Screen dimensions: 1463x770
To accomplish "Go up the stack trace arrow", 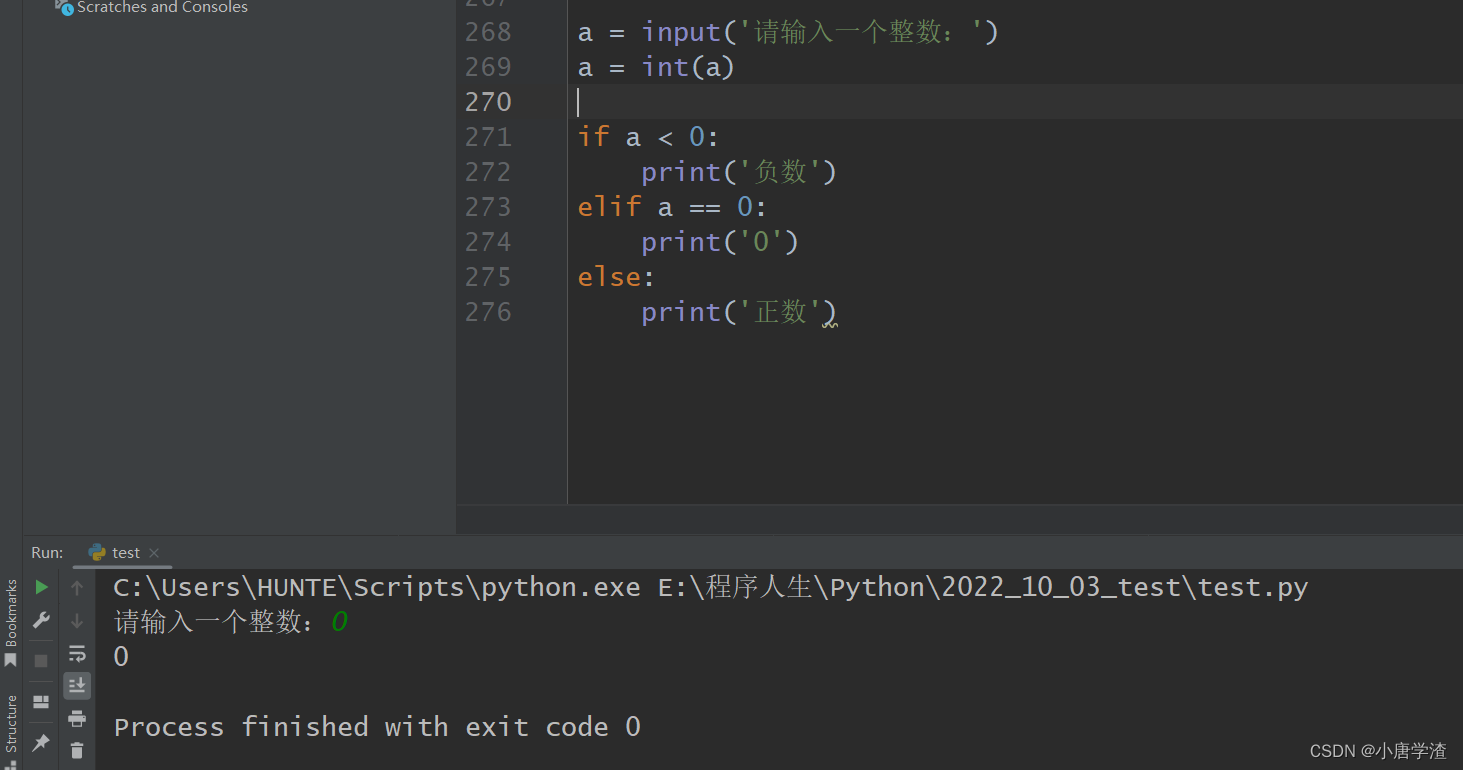I will pos(77,588).
